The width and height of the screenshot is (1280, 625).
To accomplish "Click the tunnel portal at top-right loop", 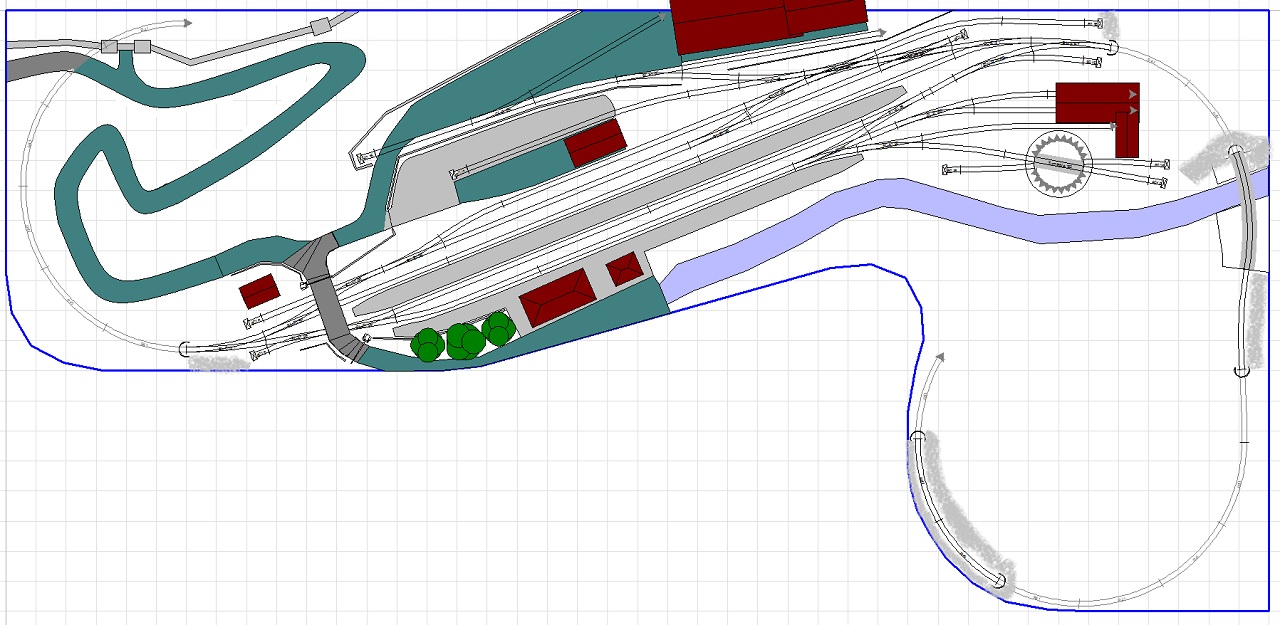I will pyautogui.click(x=1111, y=47).
